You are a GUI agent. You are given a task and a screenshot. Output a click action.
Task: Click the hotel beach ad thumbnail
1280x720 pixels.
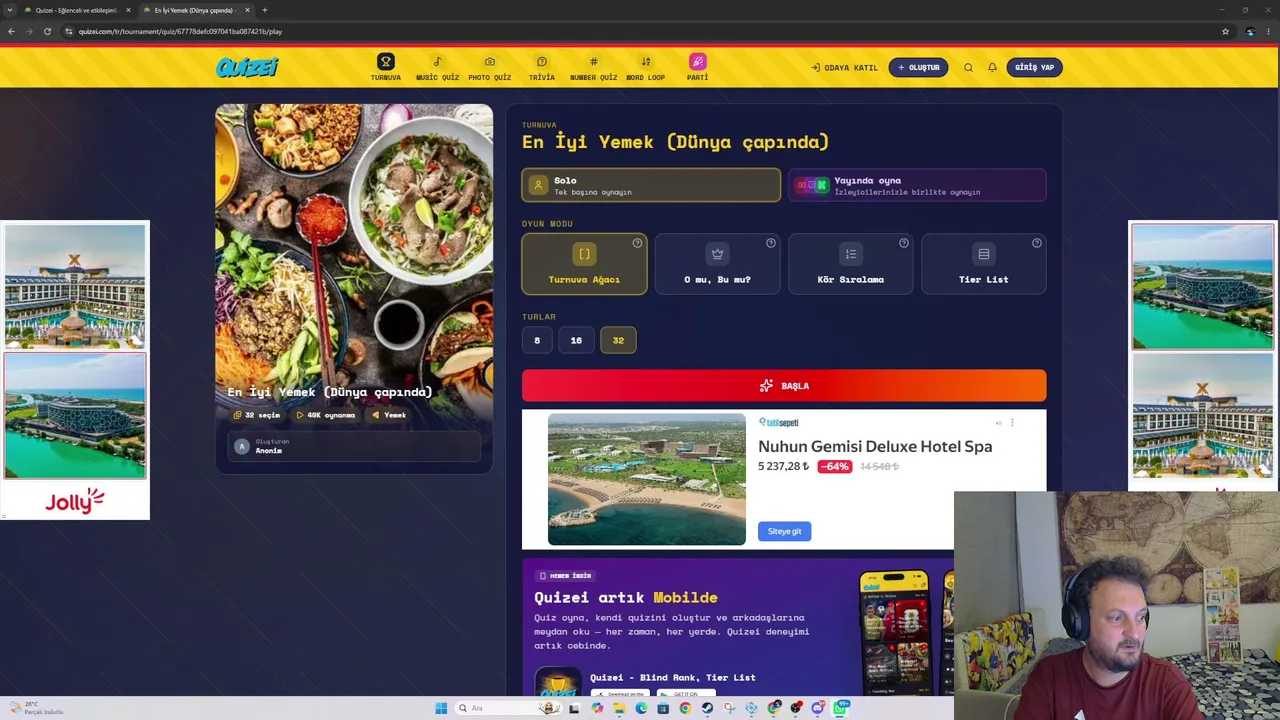point(647,480)
